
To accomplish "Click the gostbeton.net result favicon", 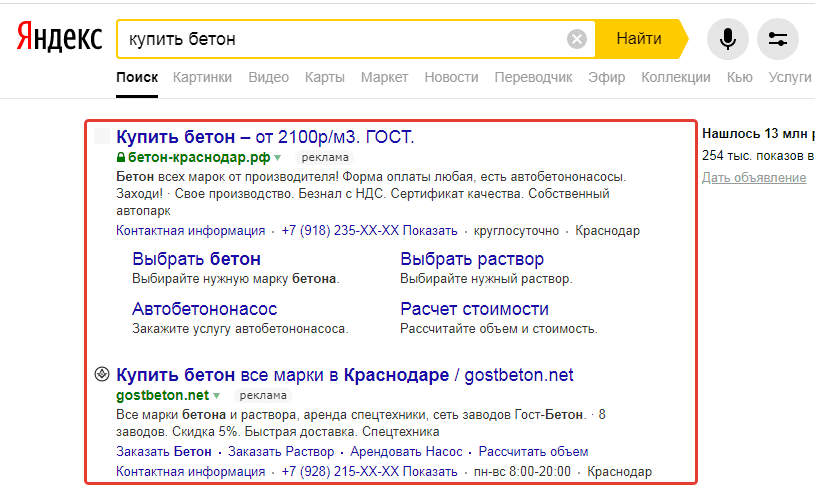I will [101, 375].
